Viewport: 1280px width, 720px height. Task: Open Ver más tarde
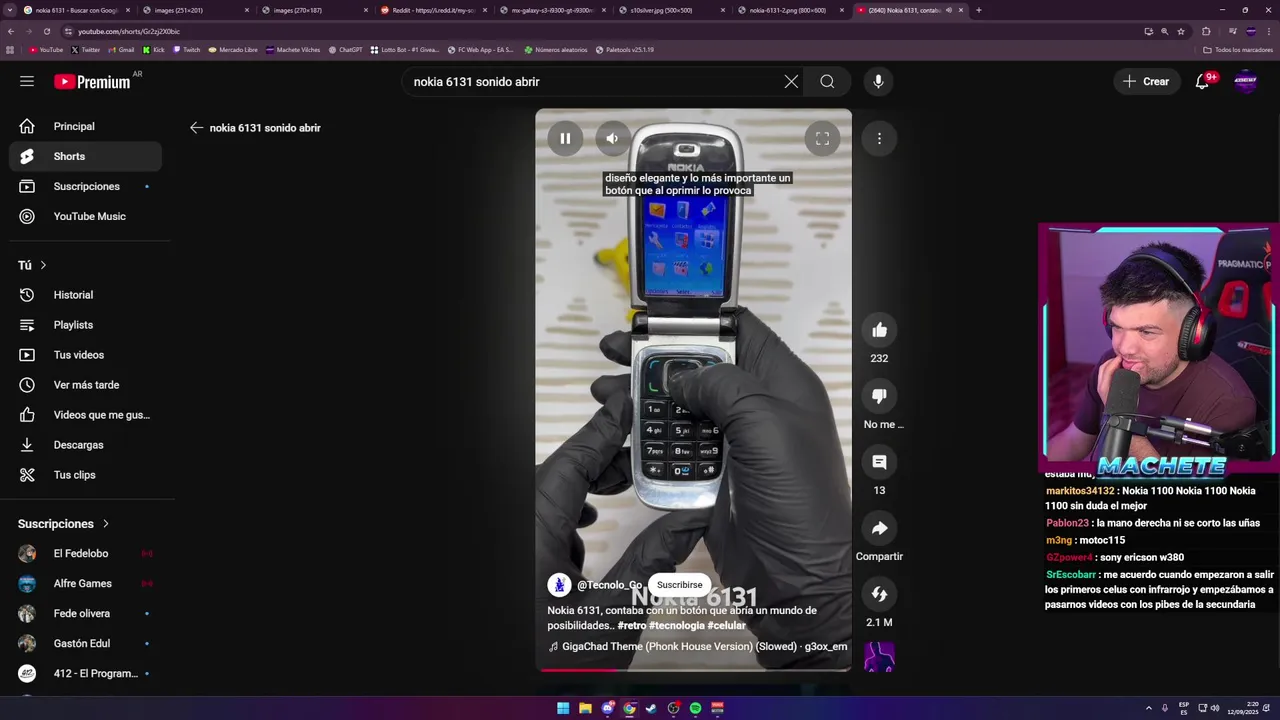click(86, 385)
